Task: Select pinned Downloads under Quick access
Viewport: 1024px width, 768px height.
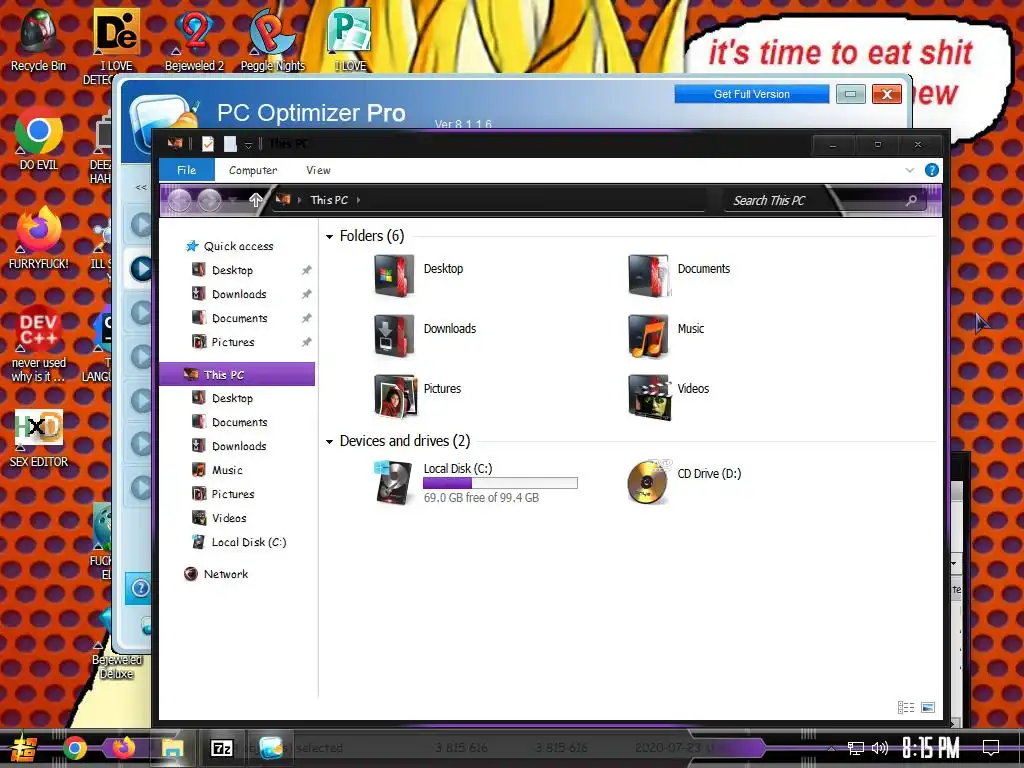Action: point(238,295)
